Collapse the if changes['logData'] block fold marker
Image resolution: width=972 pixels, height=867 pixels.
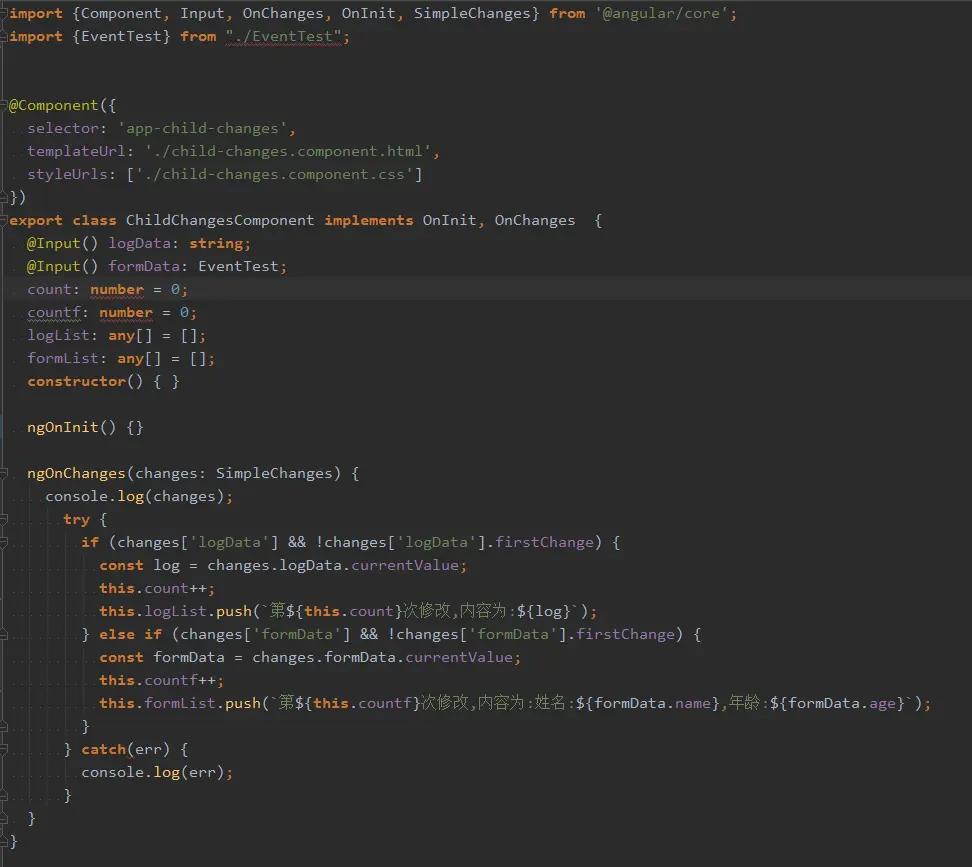pos(4,542)
